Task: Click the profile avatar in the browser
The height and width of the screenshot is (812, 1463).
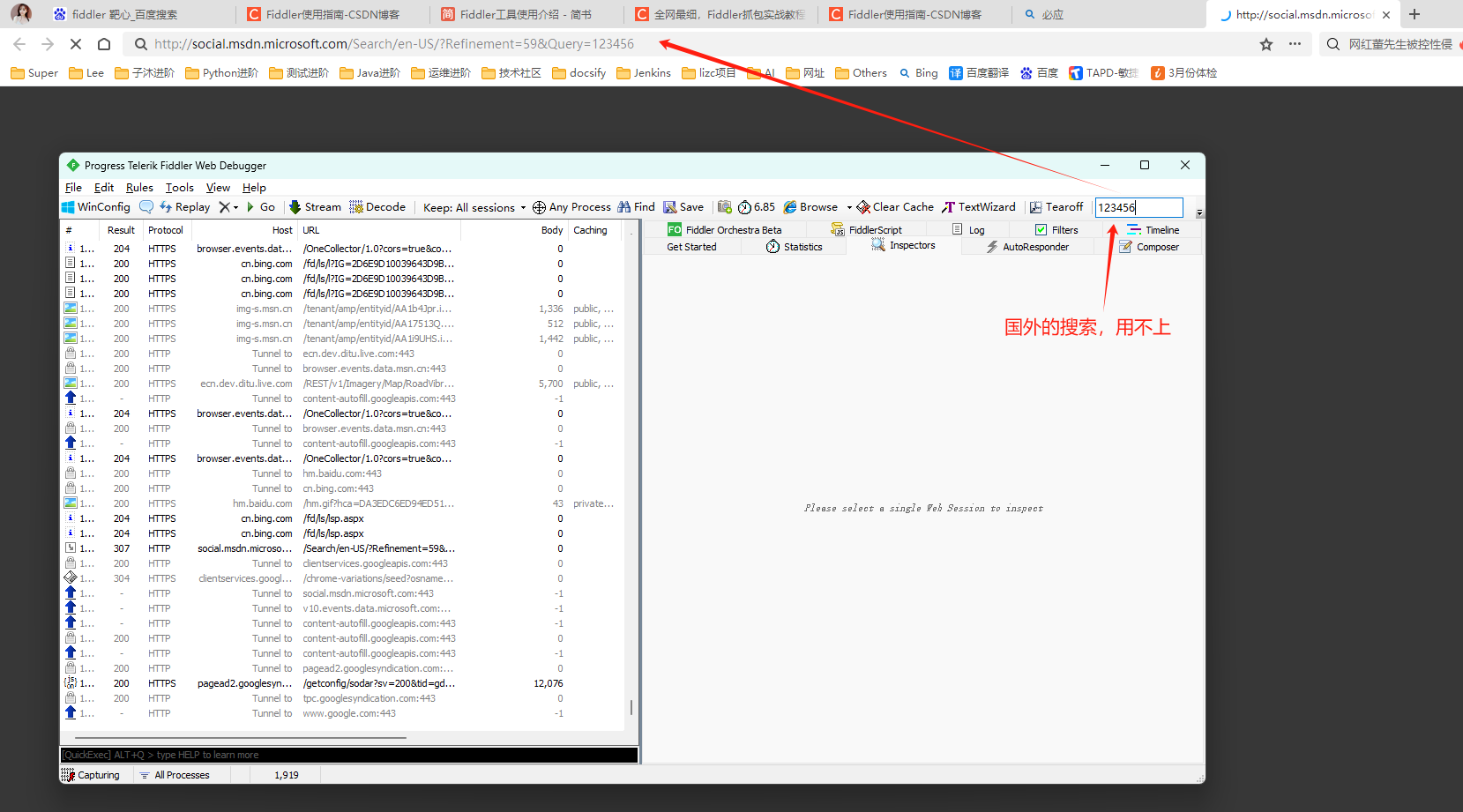Action: point(21,13)
